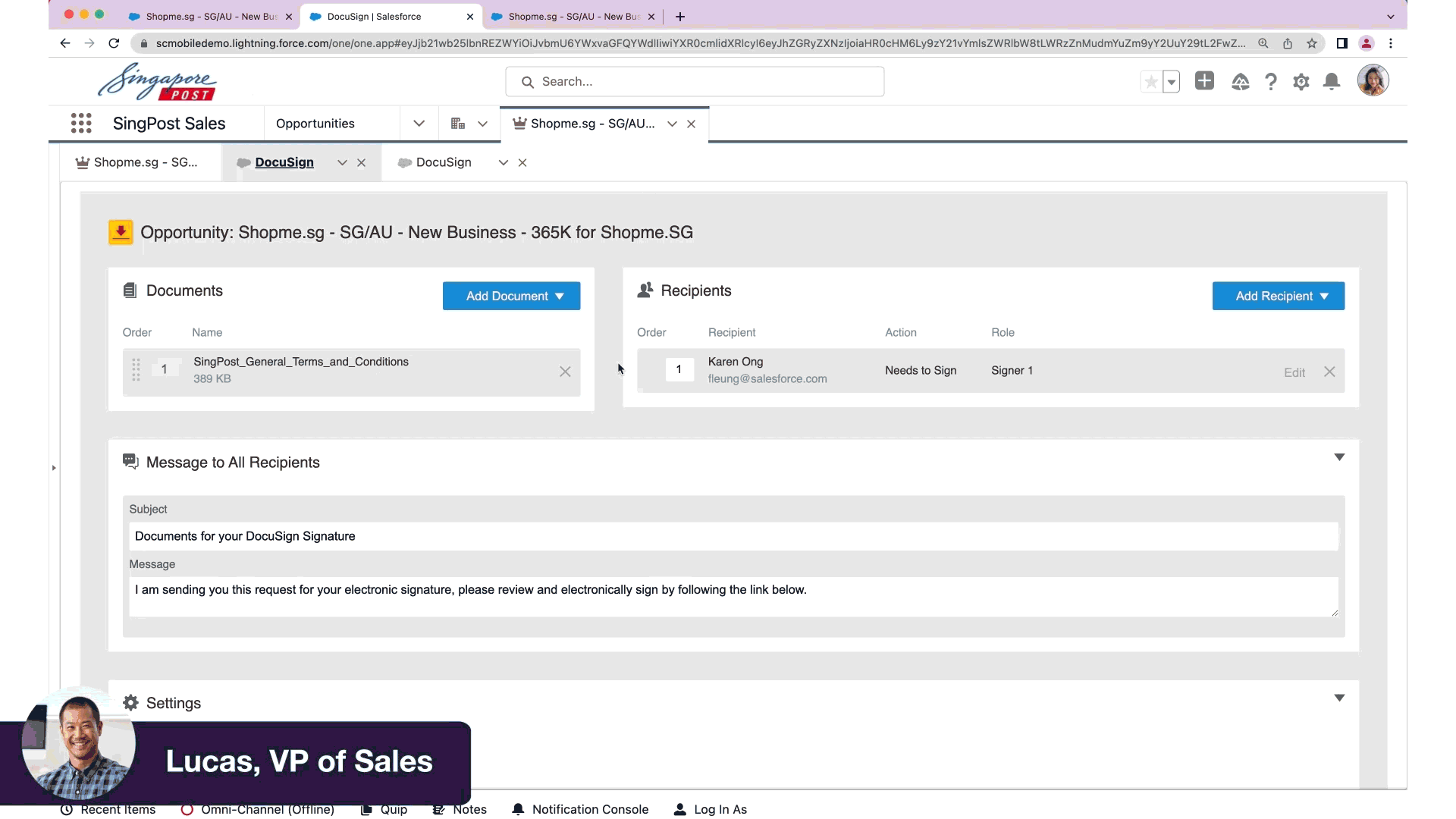1456x819 pixels.
Task: Close the Shopme.sg workspace tab
Action: [691, 124]
